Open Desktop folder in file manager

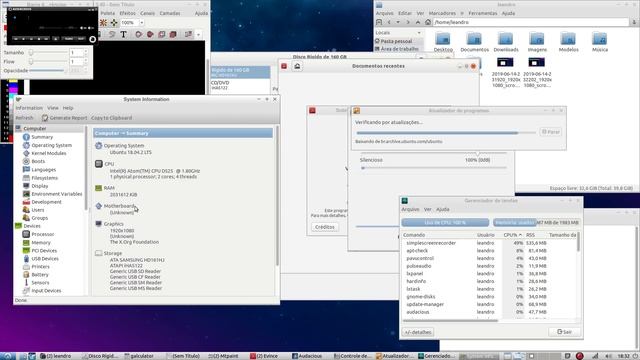point(443,42)
